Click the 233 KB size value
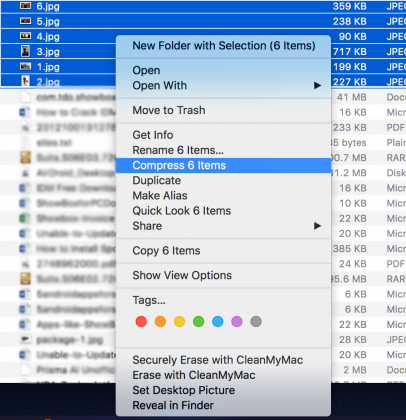Image resolution: width=406 pixels, height=420 pixels. click(350, 128)
